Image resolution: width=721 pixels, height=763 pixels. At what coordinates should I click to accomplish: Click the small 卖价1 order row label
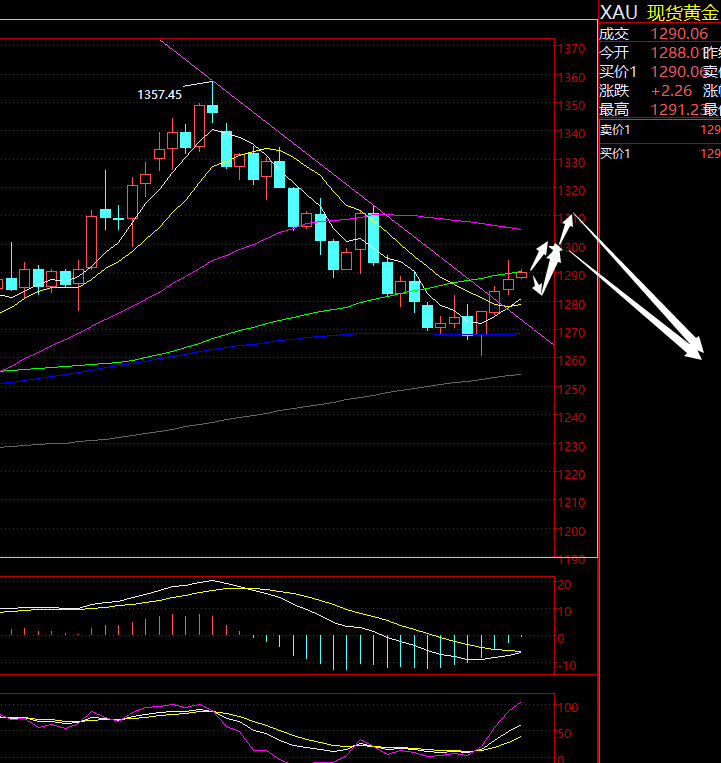pos(615,130)
